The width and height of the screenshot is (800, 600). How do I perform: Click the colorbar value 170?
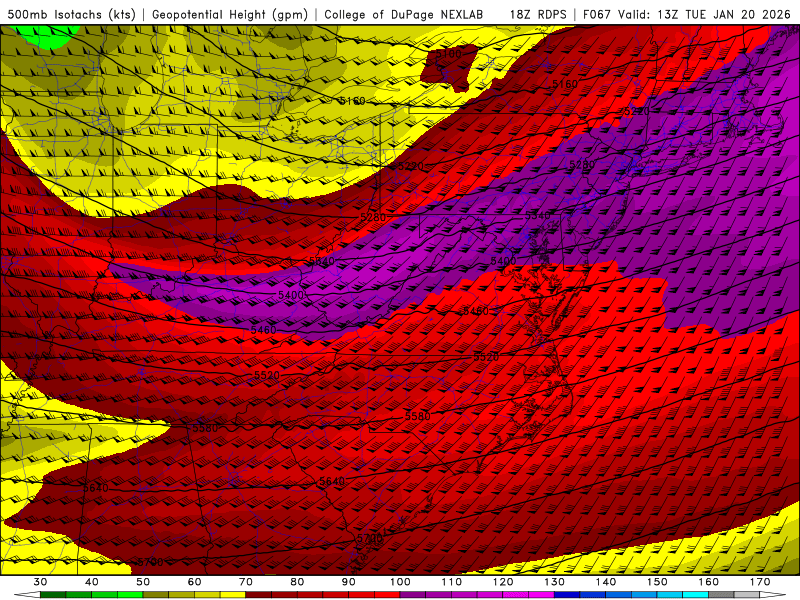click(760, 582)
